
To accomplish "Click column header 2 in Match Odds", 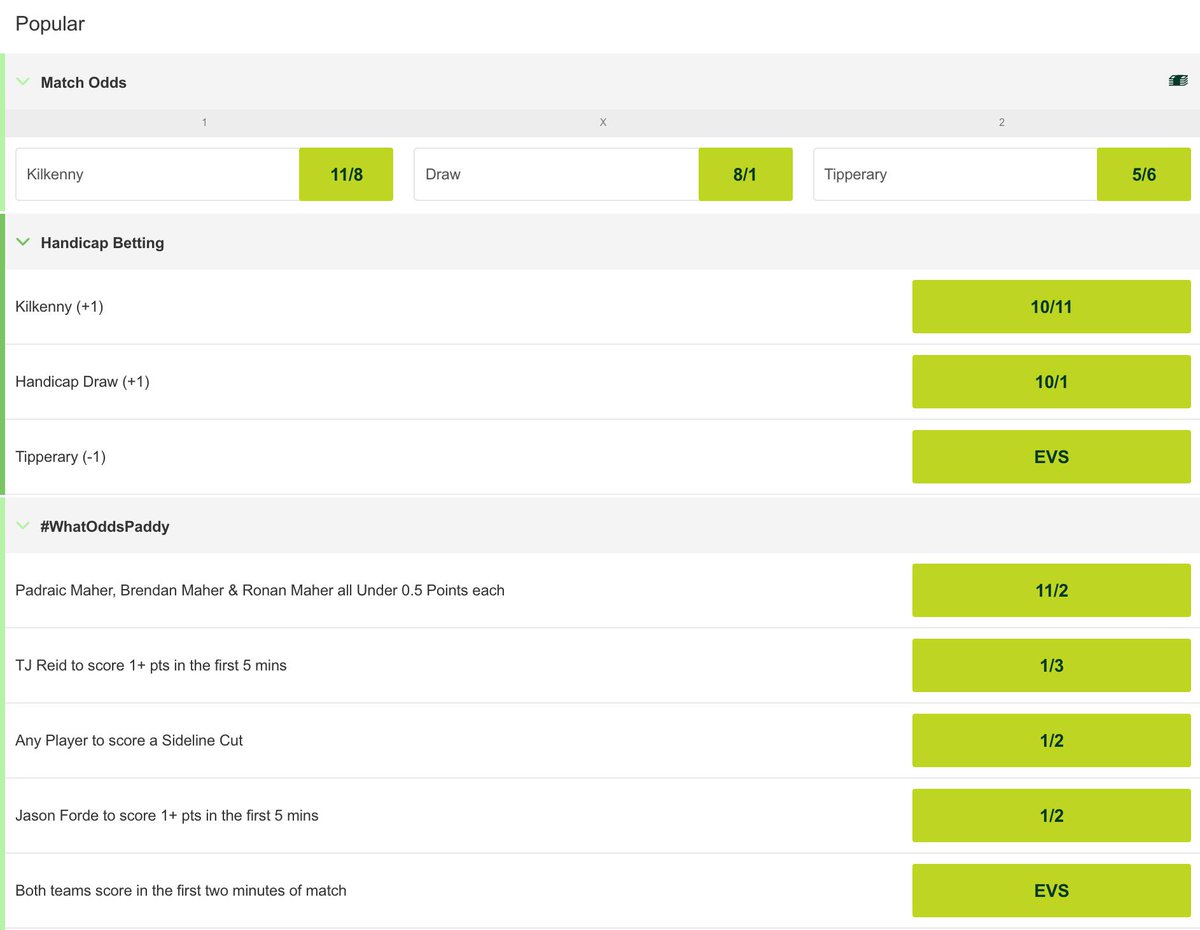I will click(x=1001, y=122).
